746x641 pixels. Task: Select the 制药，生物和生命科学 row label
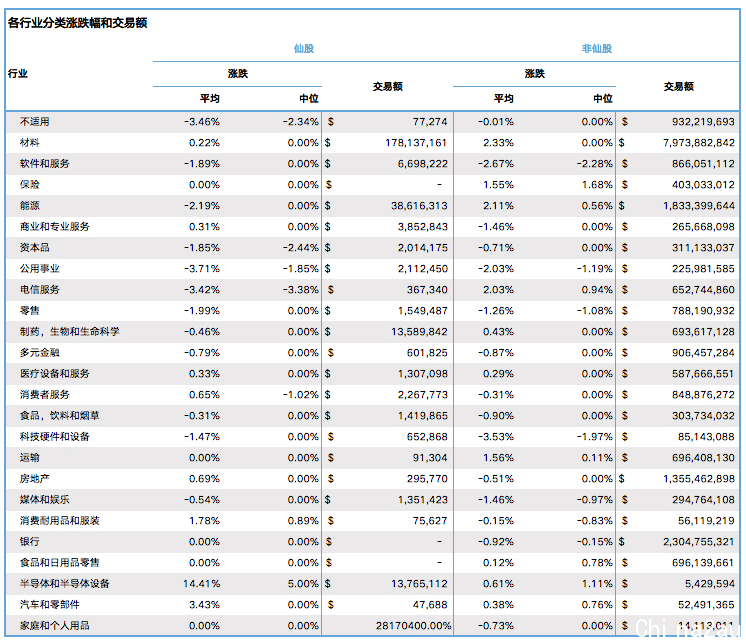(69, 332)
